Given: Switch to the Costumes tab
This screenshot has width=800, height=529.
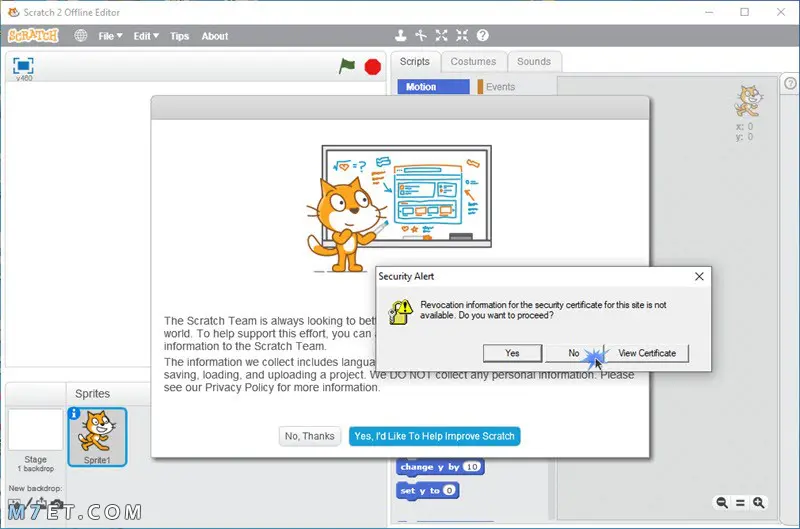Looking at the screenshot, I should pyautogui.click(x=473, y=62).
